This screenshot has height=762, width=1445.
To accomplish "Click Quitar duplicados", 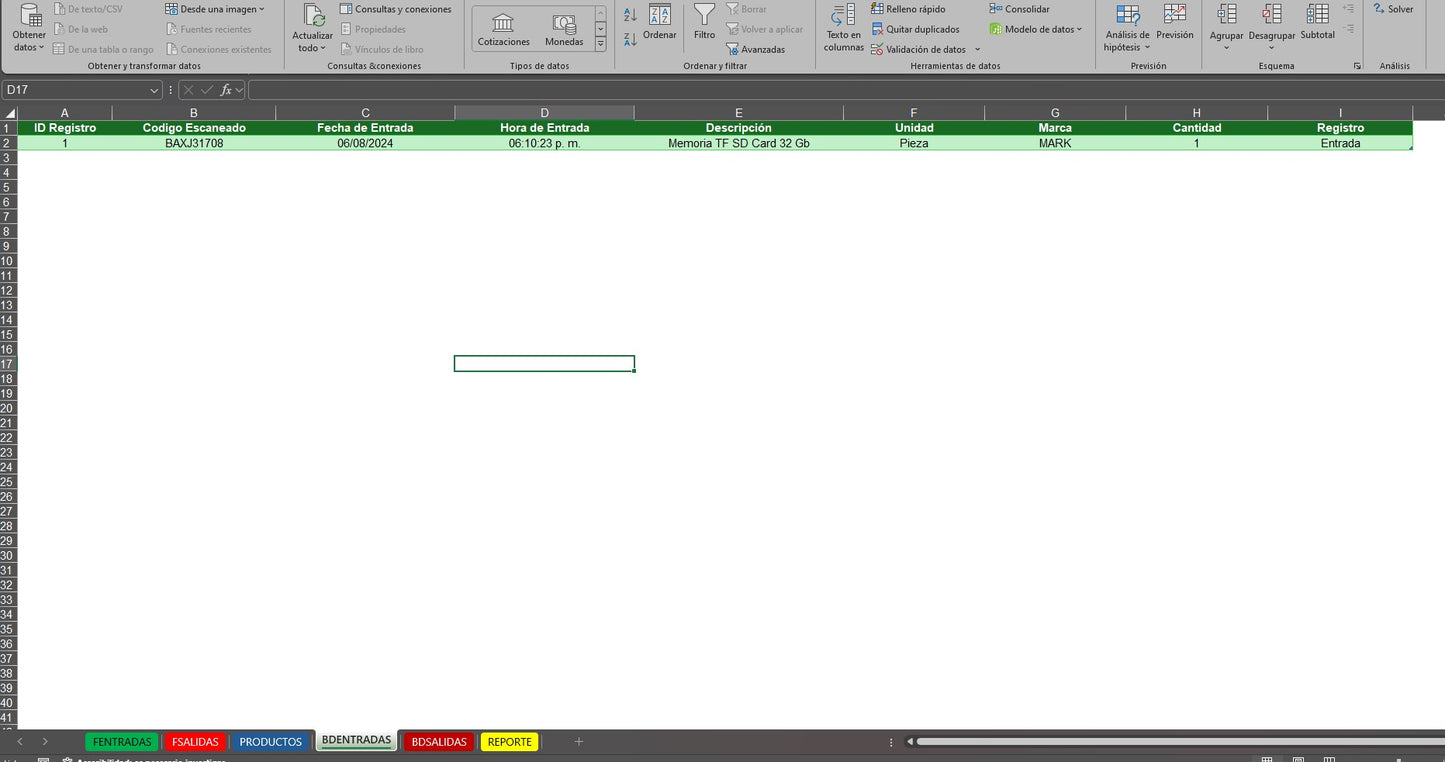I will [915, 29].
